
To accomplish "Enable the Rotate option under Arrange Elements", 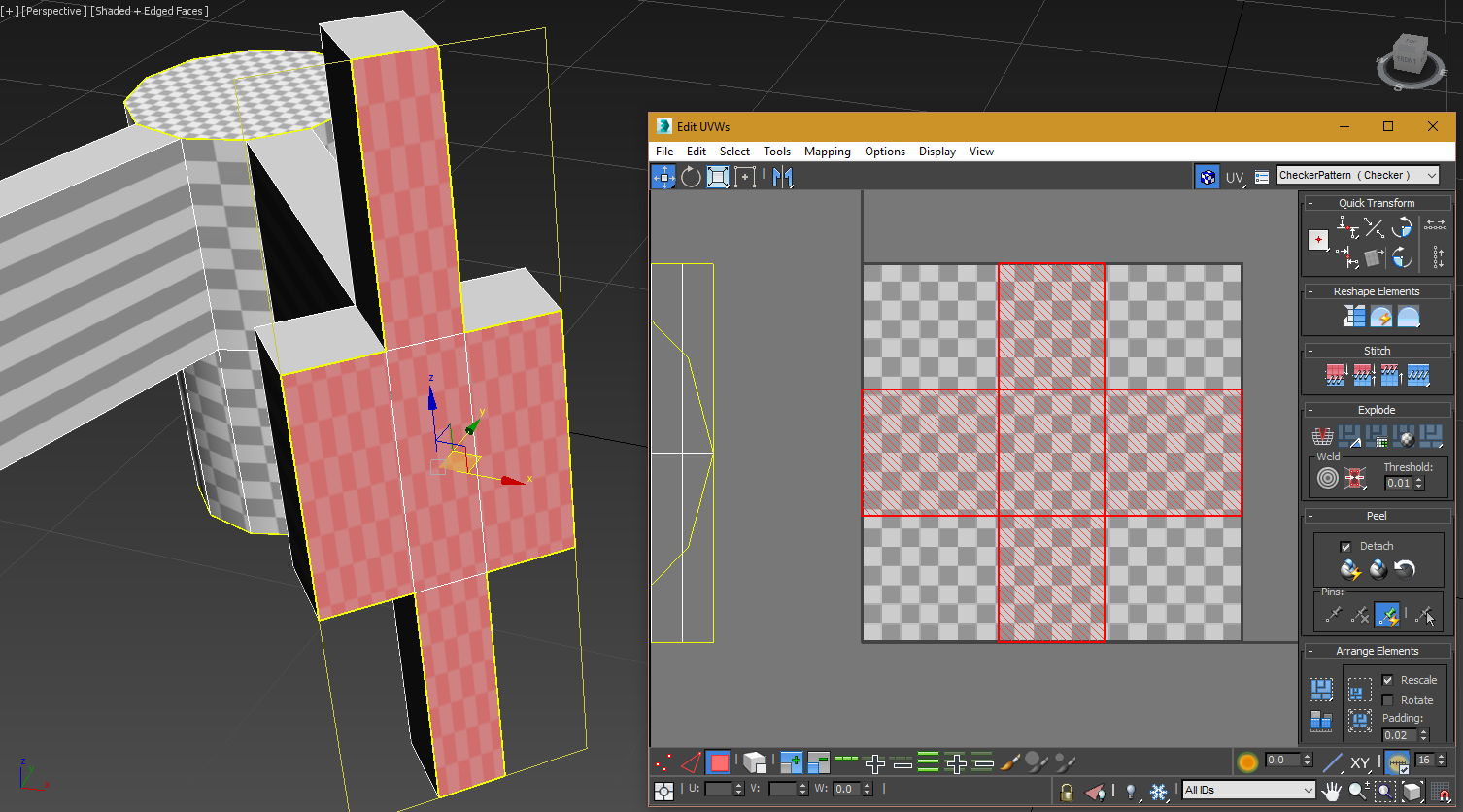I will point(1387,699).
